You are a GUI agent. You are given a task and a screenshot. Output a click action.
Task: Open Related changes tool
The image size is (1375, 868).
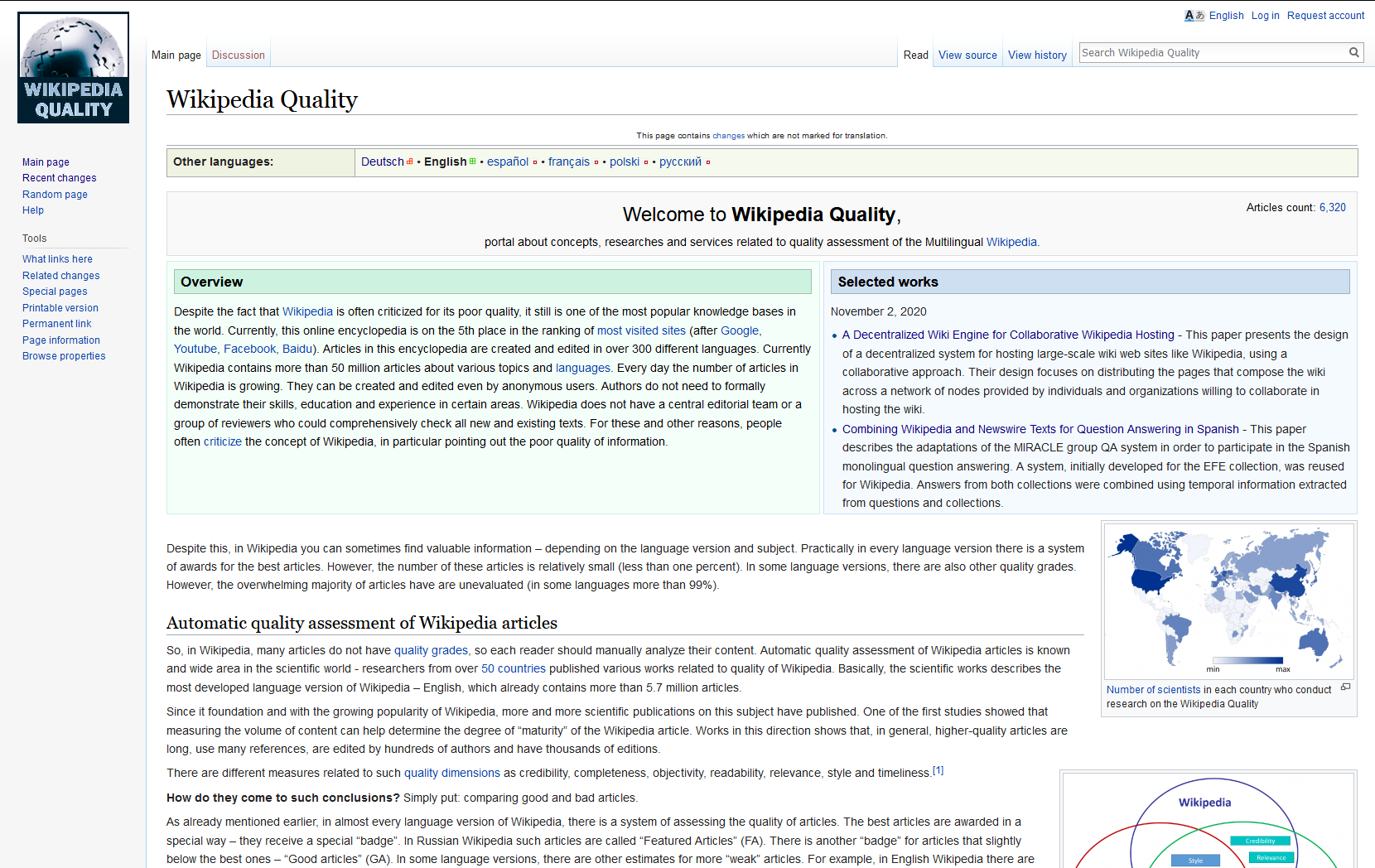60,276
